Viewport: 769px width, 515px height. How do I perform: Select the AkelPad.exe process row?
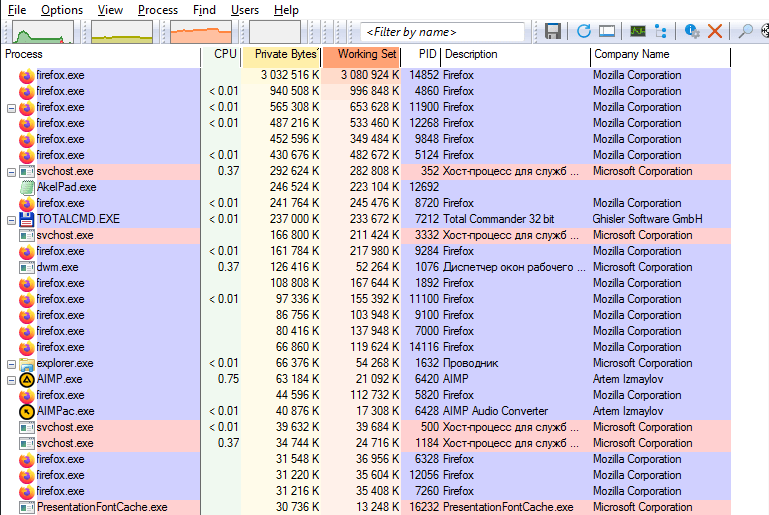[365, 187]
